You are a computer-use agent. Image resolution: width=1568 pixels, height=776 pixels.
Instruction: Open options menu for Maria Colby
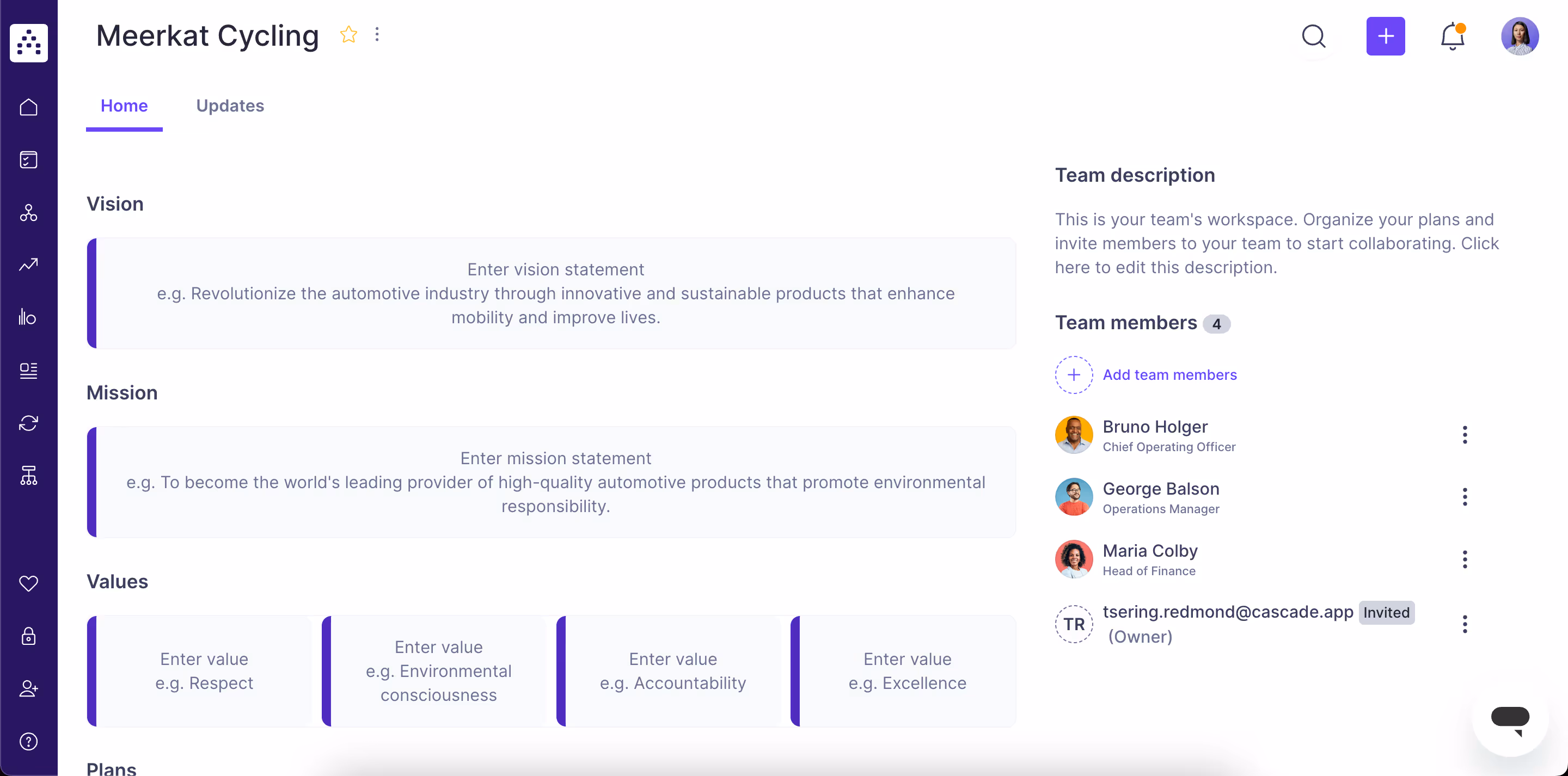1465,559
